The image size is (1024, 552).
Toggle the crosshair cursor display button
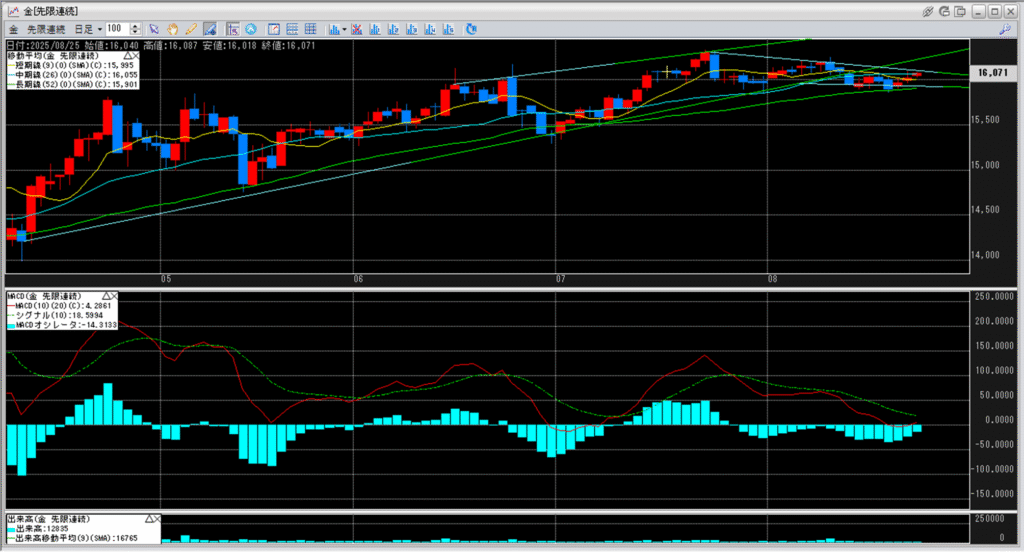[x=232, y=29]
